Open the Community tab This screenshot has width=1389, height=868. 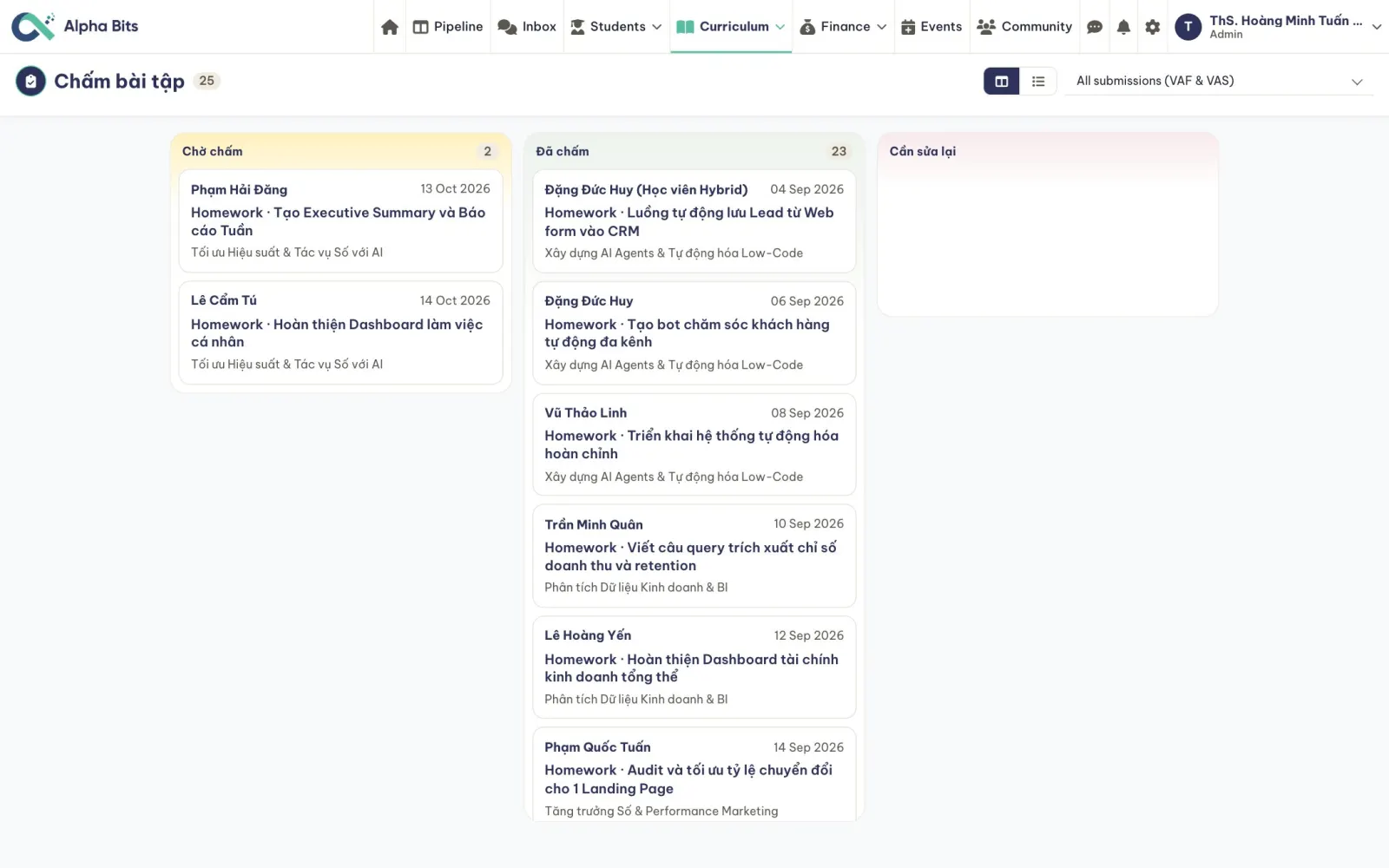tap(1024, 27)
